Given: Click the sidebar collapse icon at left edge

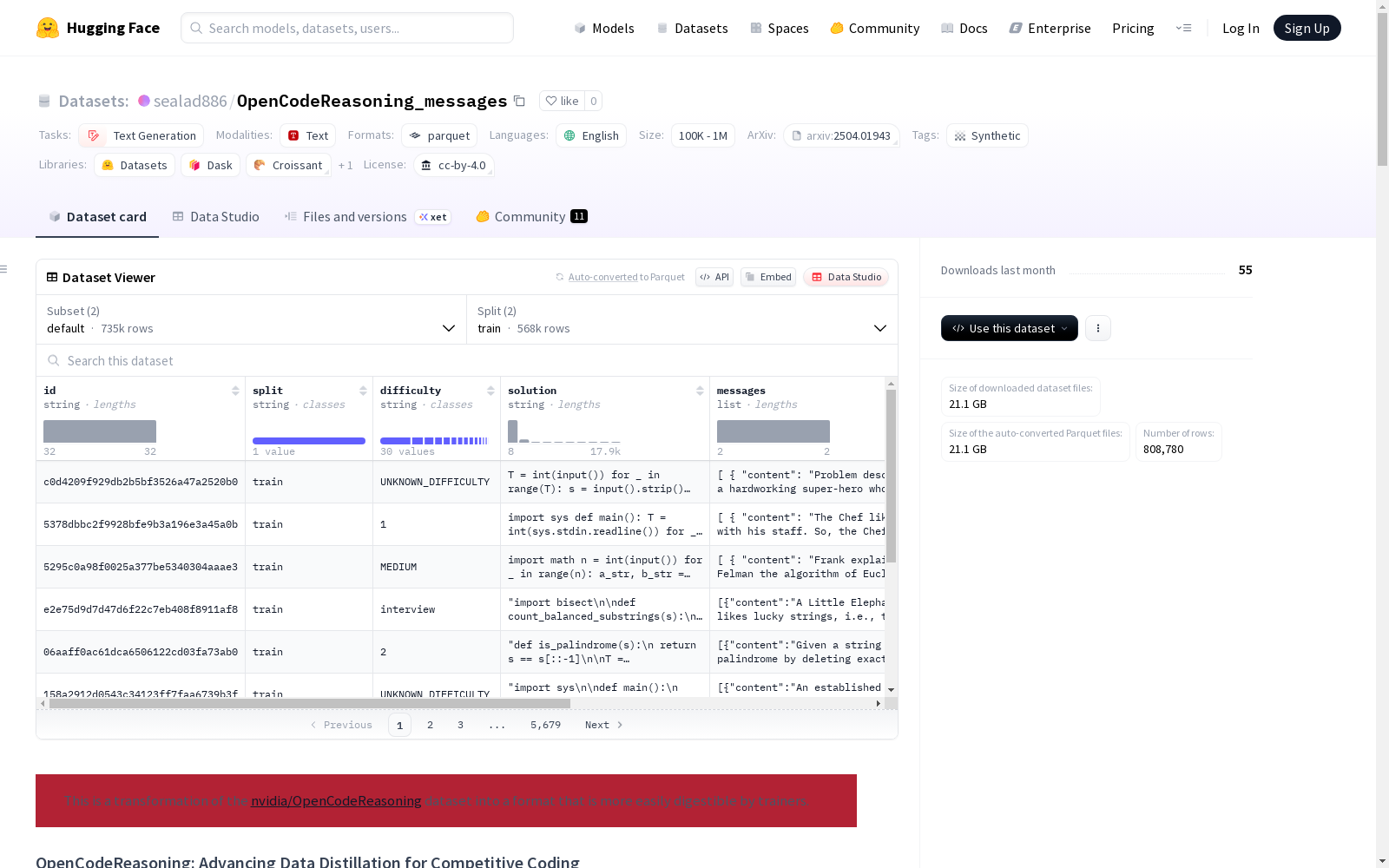Looking at the screenshot, I should (x=3, y=269).
